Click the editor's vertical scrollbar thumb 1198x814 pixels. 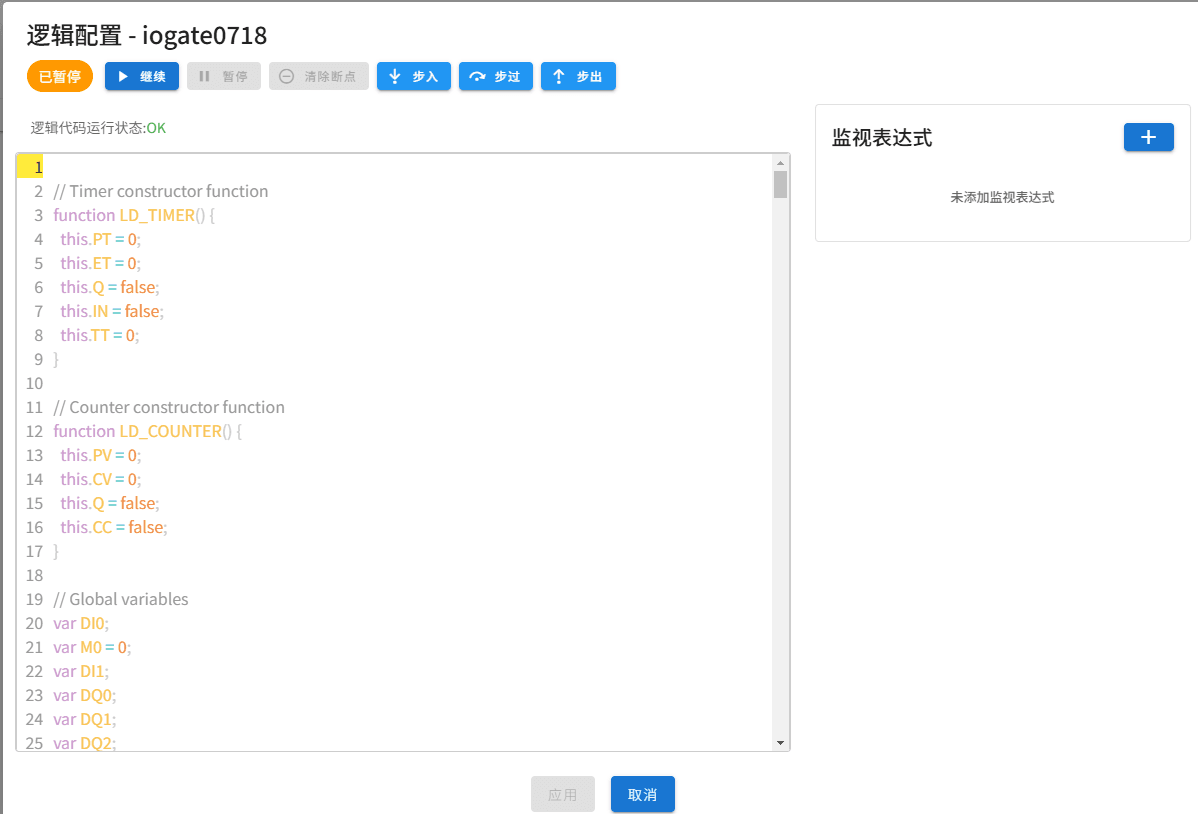pyautogui.click(x=780, y=185)
